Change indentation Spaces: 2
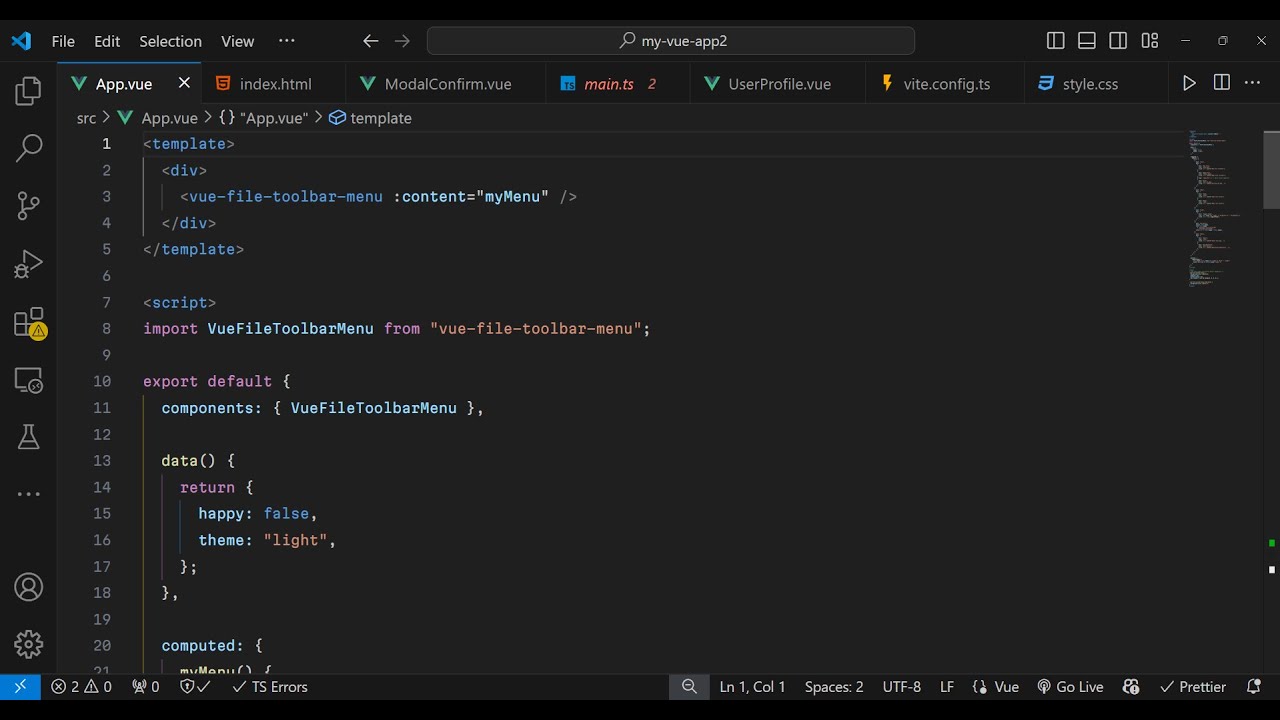1280x720 pixels. [834, 687]
